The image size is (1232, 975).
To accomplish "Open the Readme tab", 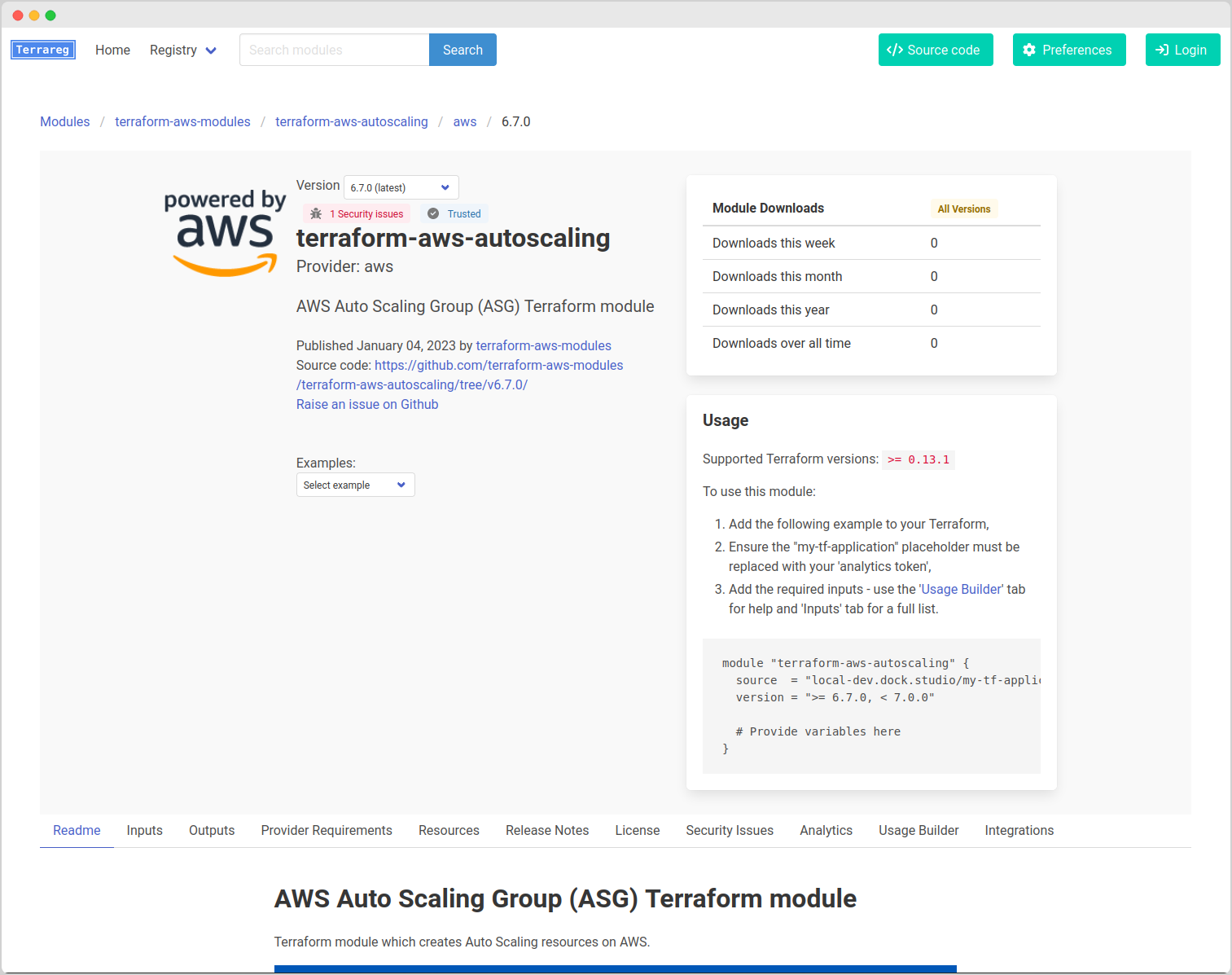I will click(x=77, y=830).
